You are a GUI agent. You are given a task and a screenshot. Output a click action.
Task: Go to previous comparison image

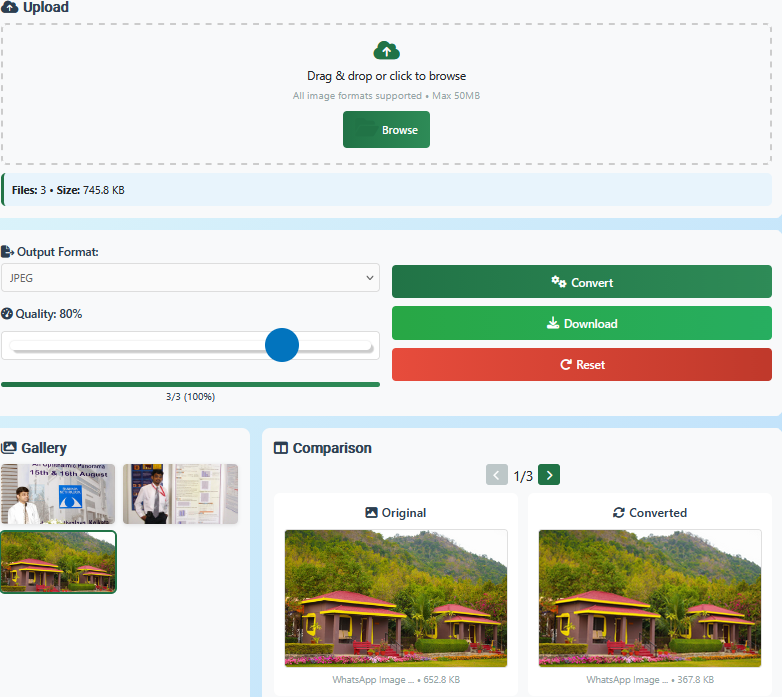click(x=496, y=475)
